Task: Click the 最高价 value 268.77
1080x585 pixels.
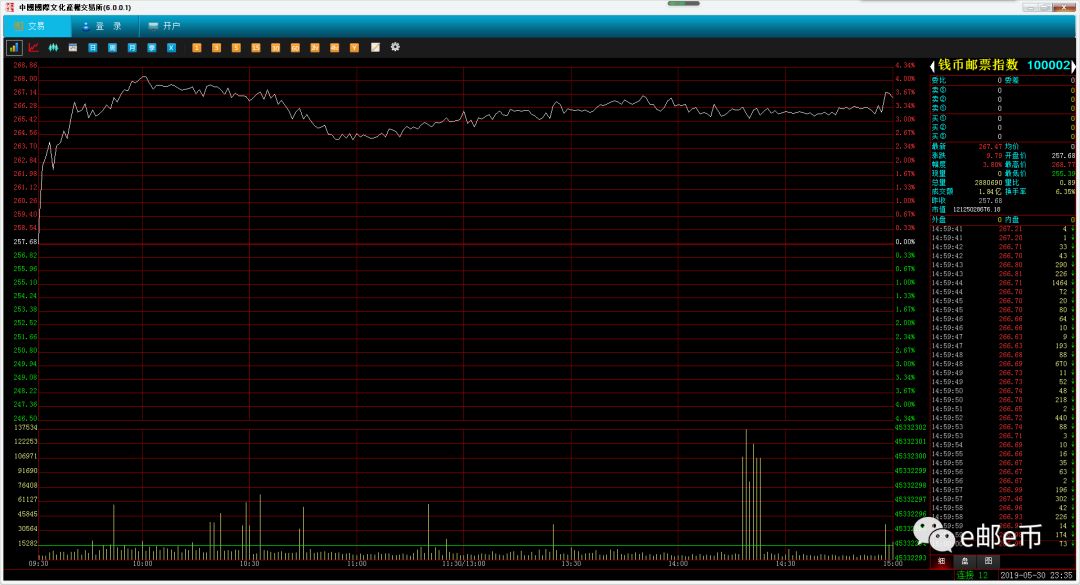Action: pos(1063,165)
